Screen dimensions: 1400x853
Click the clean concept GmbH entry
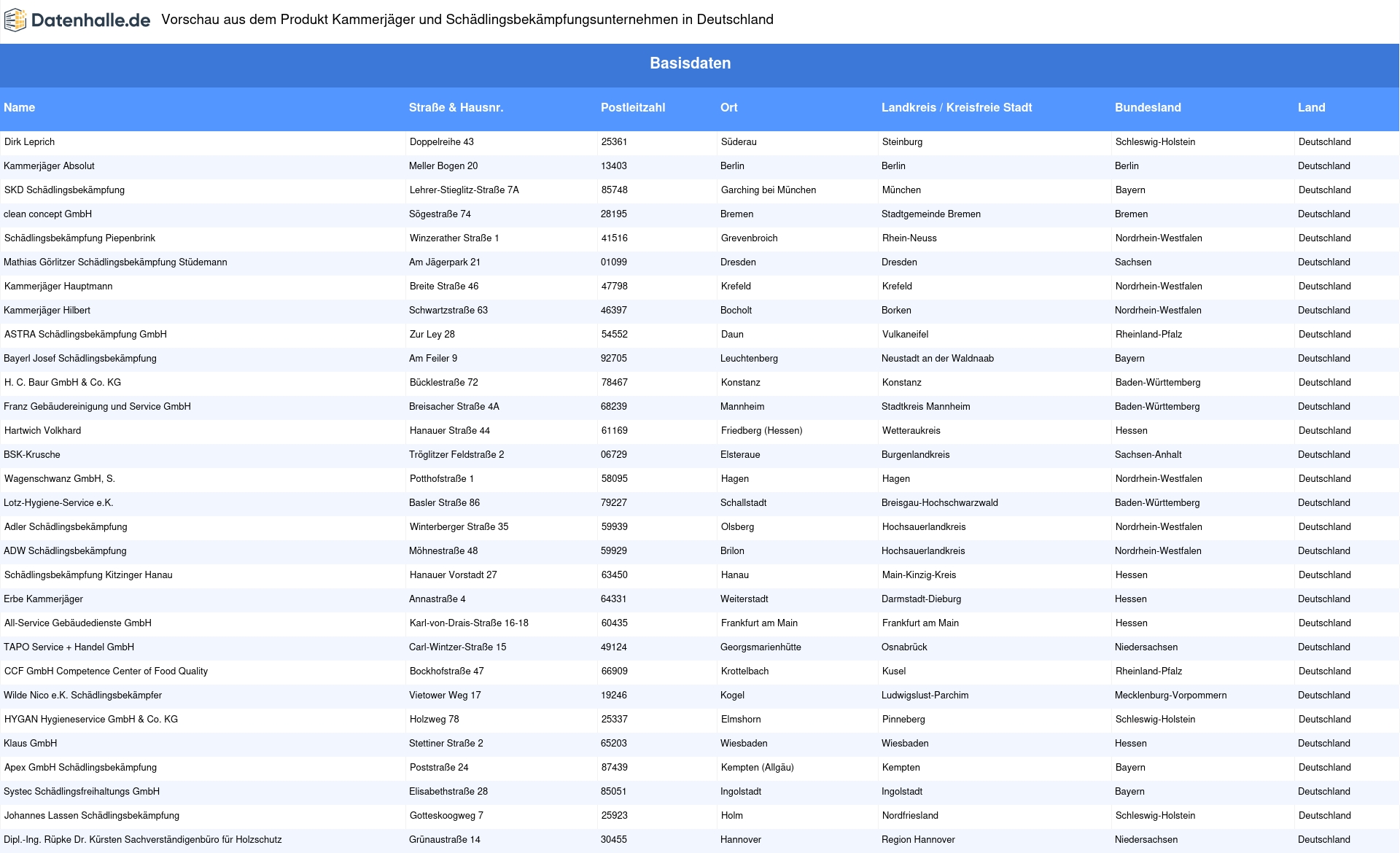[x=47, y=214]
